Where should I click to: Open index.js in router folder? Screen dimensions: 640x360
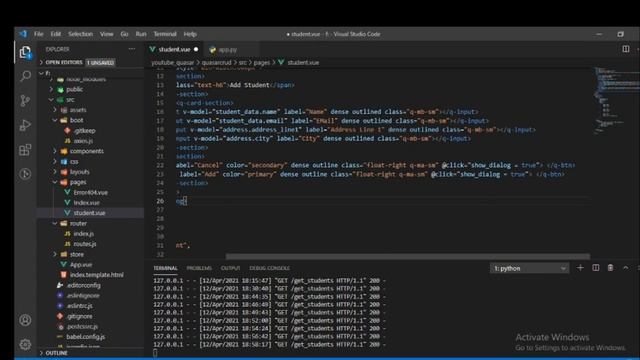(84, 233)
